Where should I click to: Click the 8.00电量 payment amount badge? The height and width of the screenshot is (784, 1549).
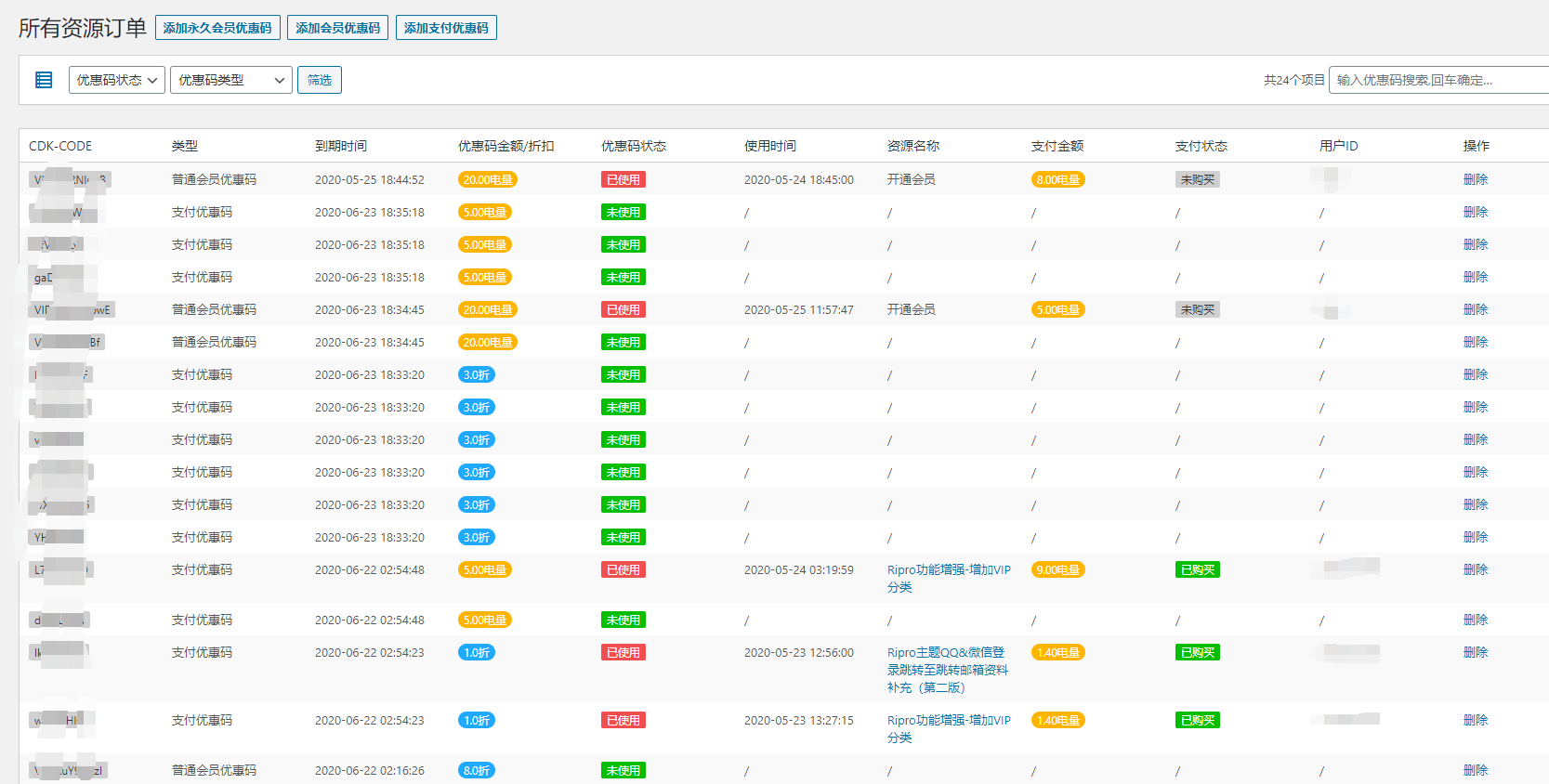[1057, 179]
